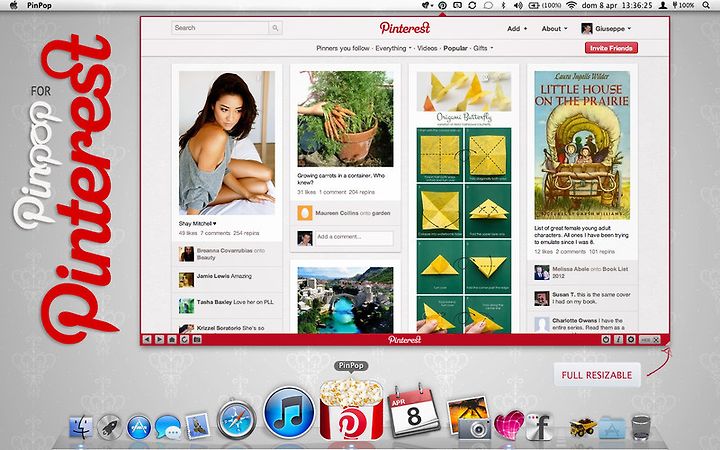This screenshot has width=720, height=450.
Task: Open the About dropdown menu
Action: tap(554, 28)
